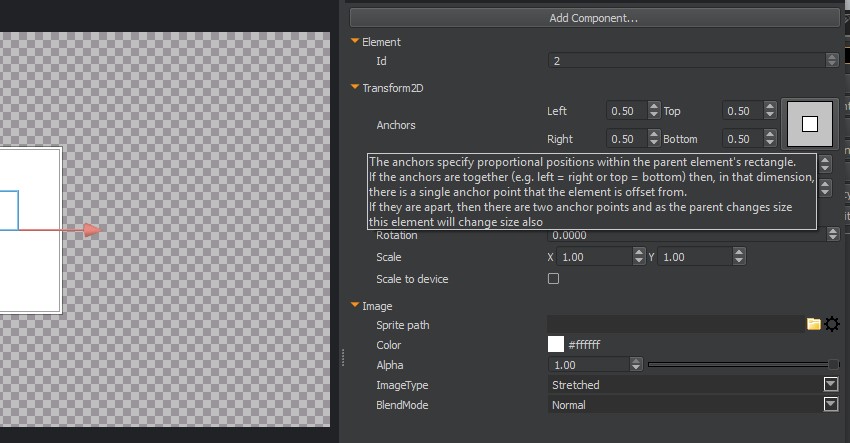The image size is (850, 443).
Task: Click the Left anchor stepper arrows
Action: [654, 111]
